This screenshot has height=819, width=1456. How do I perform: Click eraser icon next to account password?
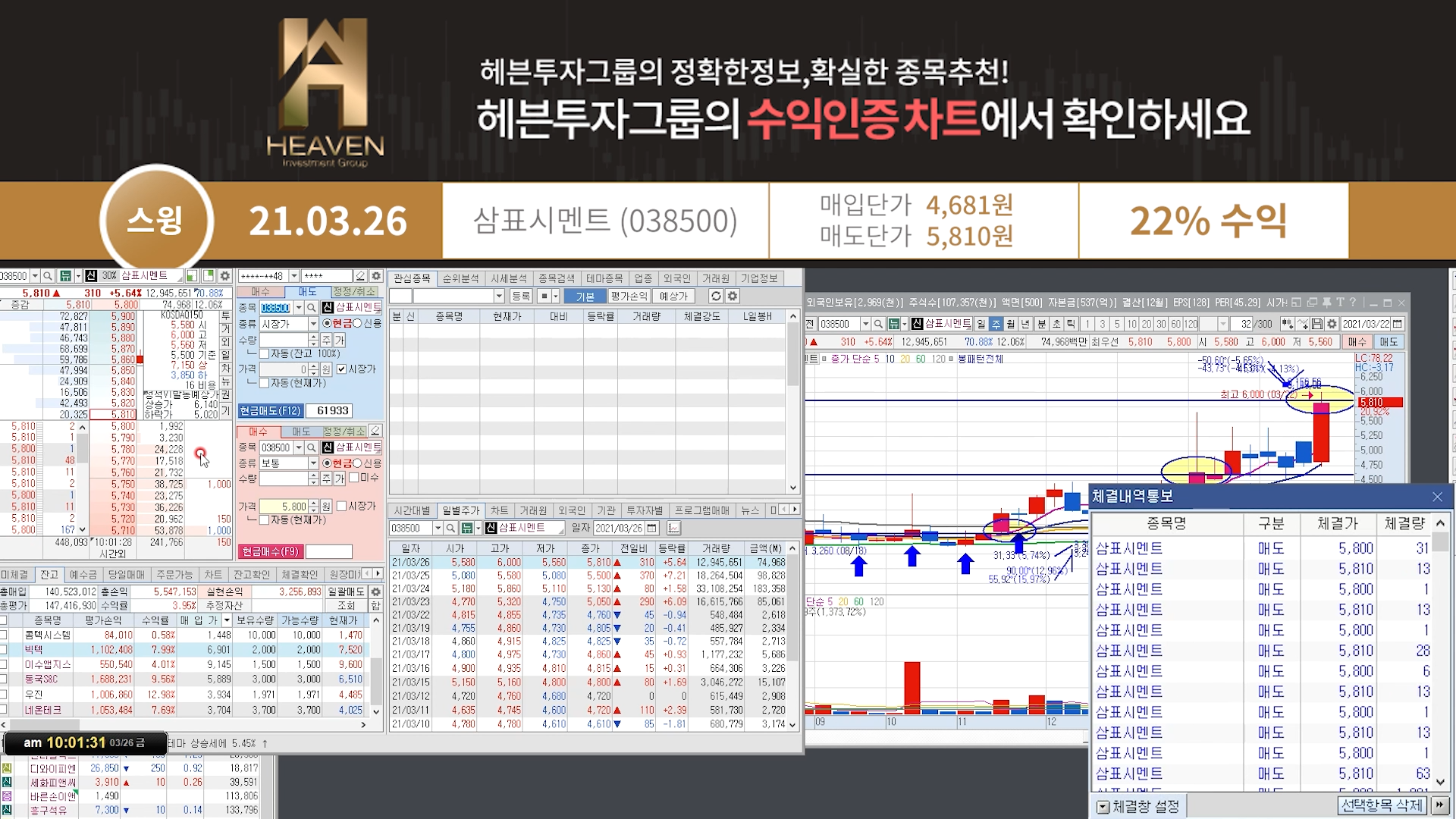[361, 276]
